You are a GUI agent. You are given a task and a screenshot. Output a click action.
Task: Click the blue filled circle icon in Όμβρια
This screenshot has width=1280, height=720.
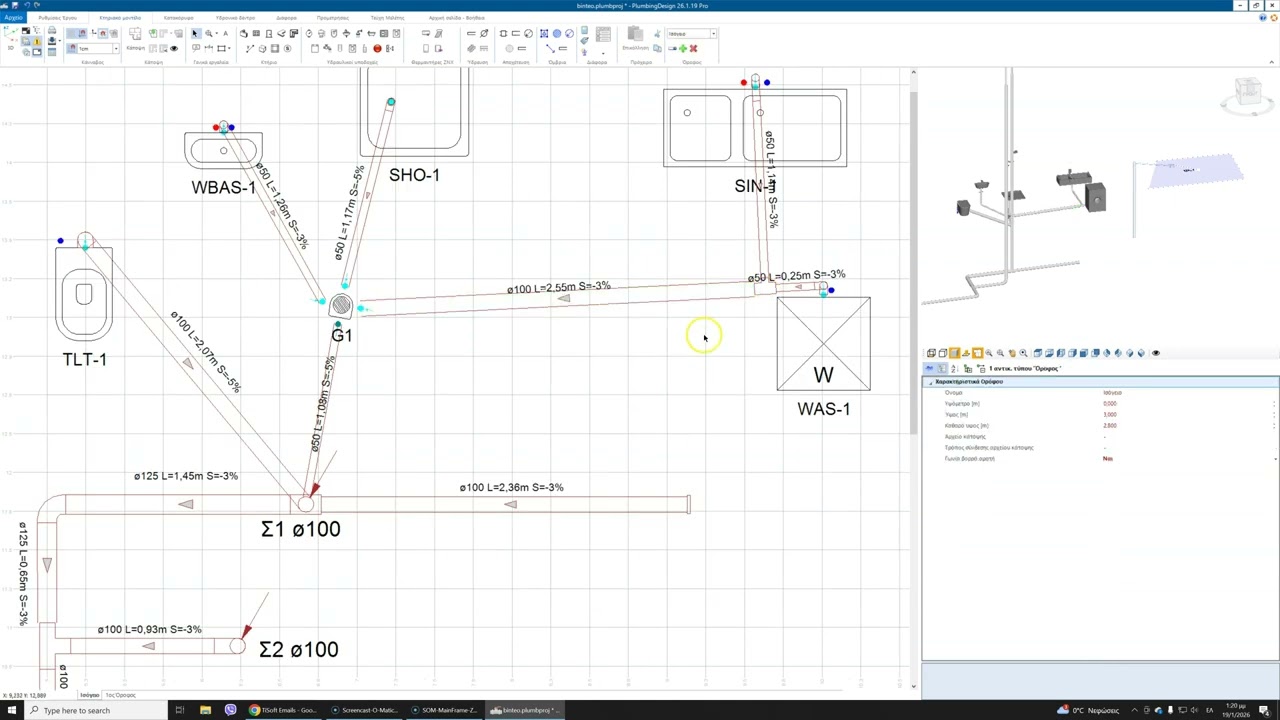[x=557, y=33]
